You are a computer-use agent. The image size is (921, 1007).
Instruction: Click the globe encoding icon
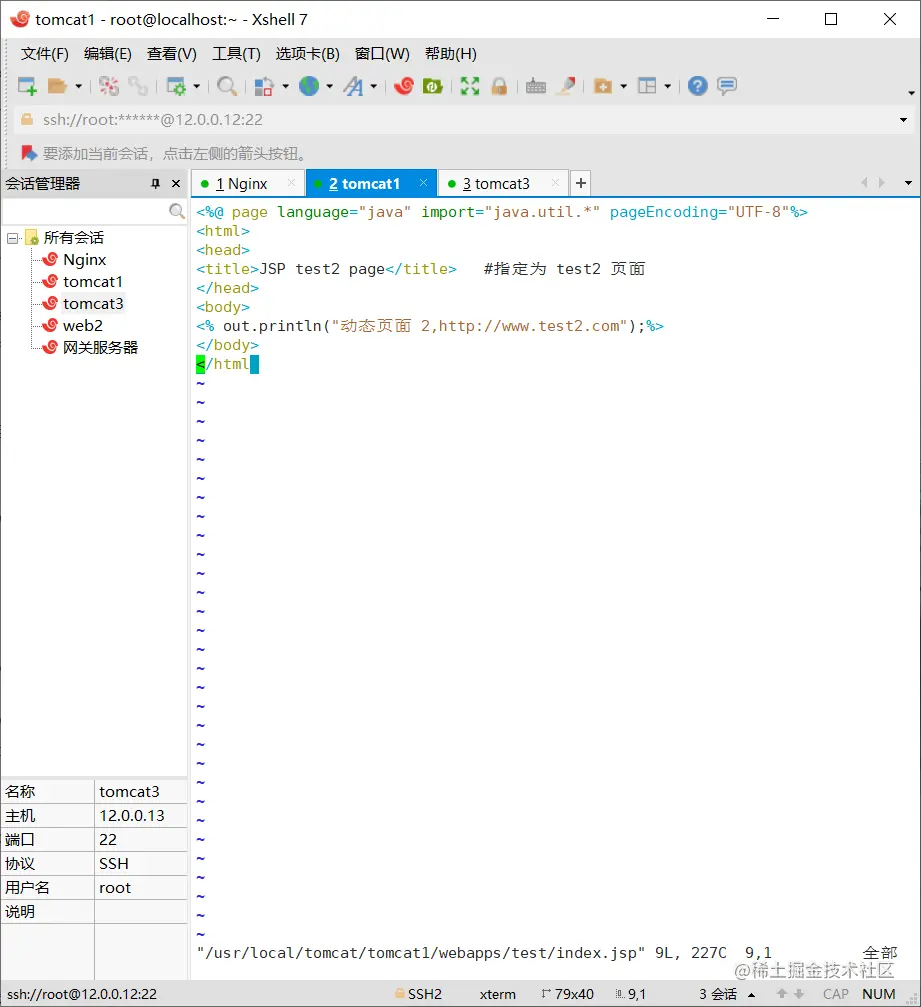coord(309,85)
